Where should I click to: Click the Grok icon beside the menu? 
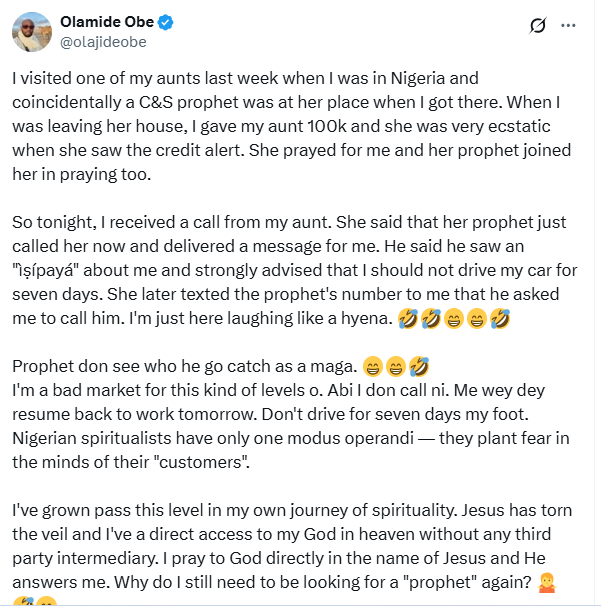[x=535, y=26]
